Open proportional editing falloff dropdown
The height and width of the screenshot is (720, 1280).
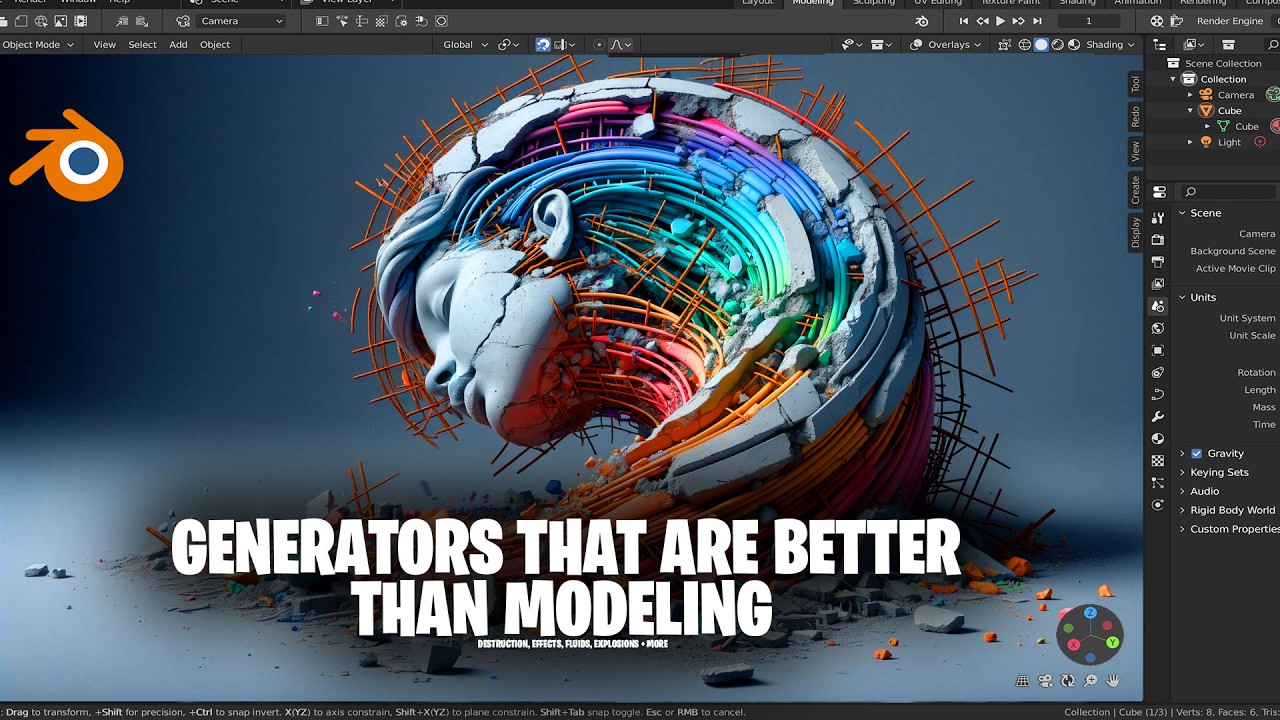[621, 44]
